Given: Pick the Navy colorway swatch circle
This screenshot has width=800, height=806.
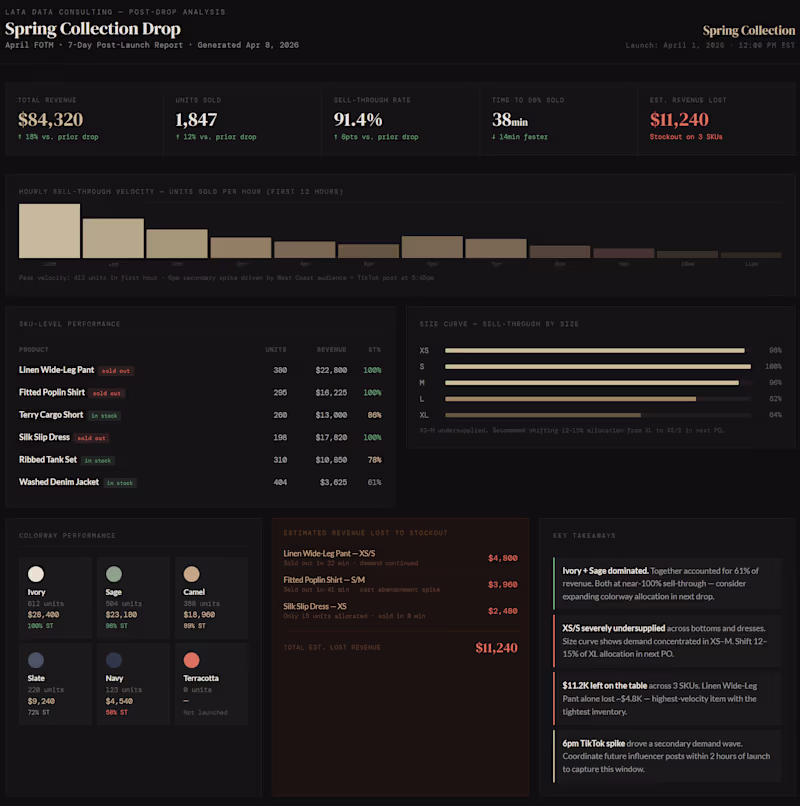Looking at the screenshot, I should pyautogui.click(x=114, y=660).
